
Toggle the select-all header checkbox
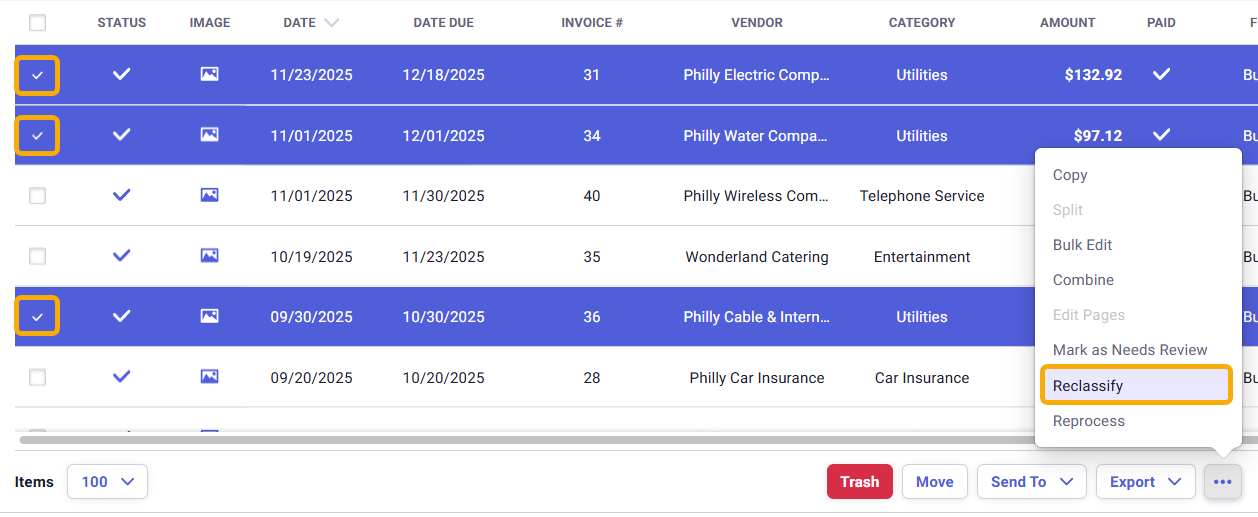pos(37,22)
